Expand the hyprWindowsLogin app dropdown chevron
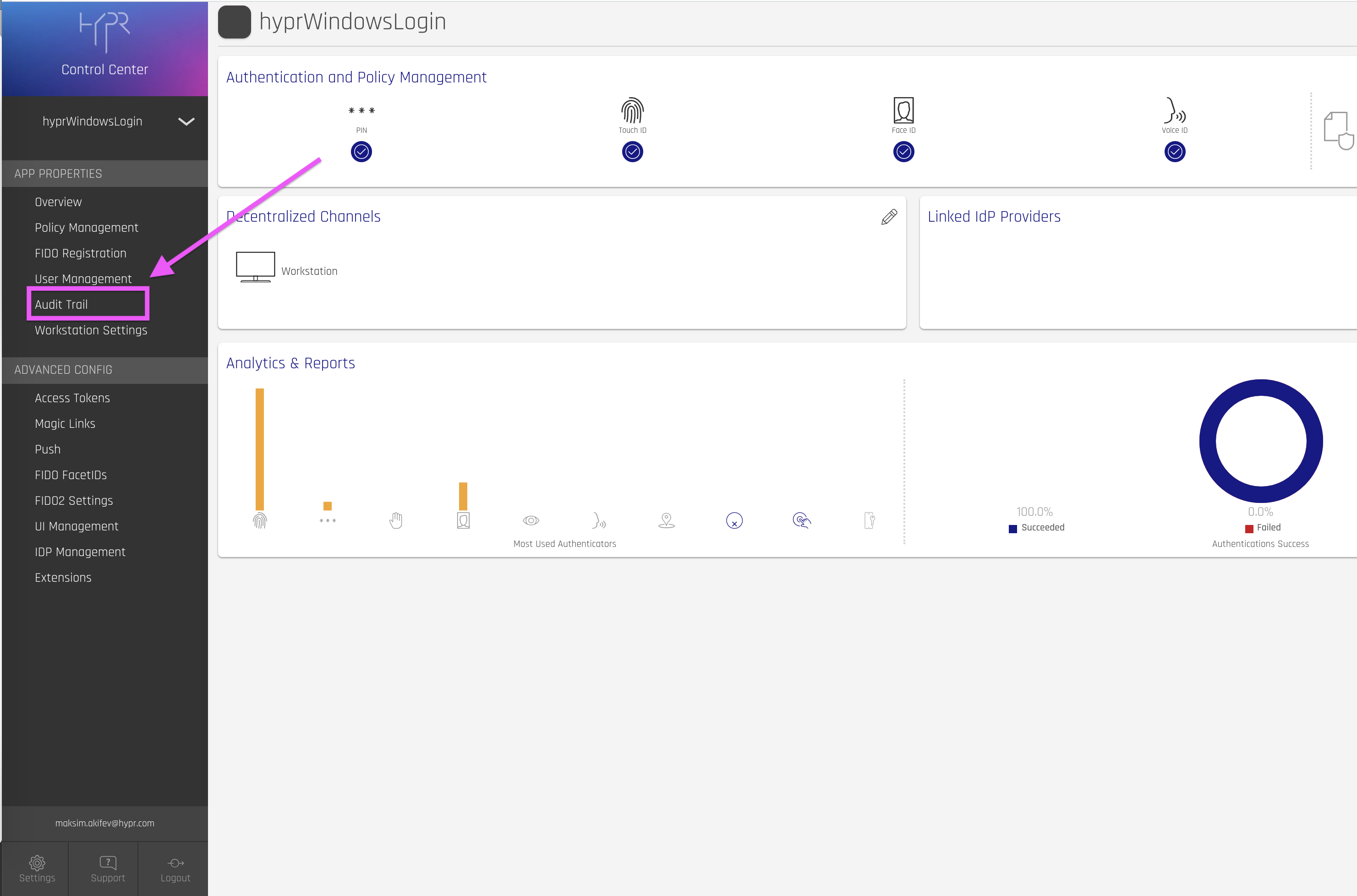The image size is (1357, 896). tap(186, 121)
